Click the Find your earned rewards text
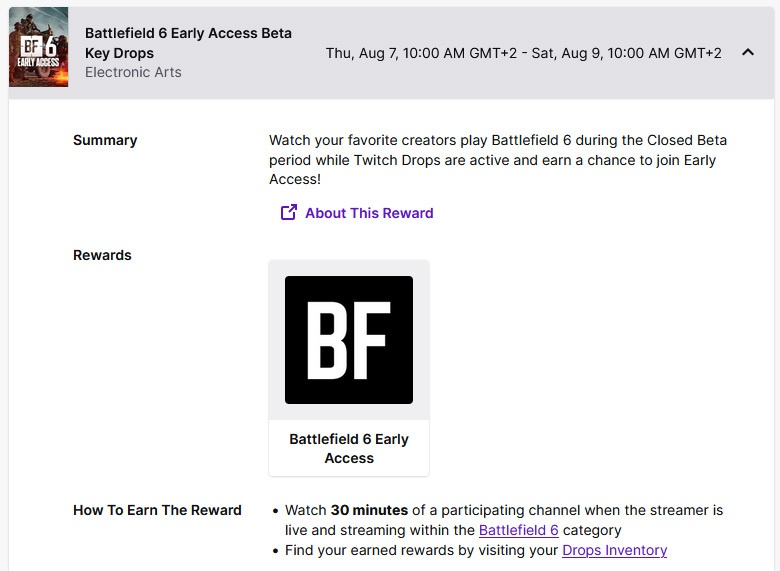 (x=420, y=550)
